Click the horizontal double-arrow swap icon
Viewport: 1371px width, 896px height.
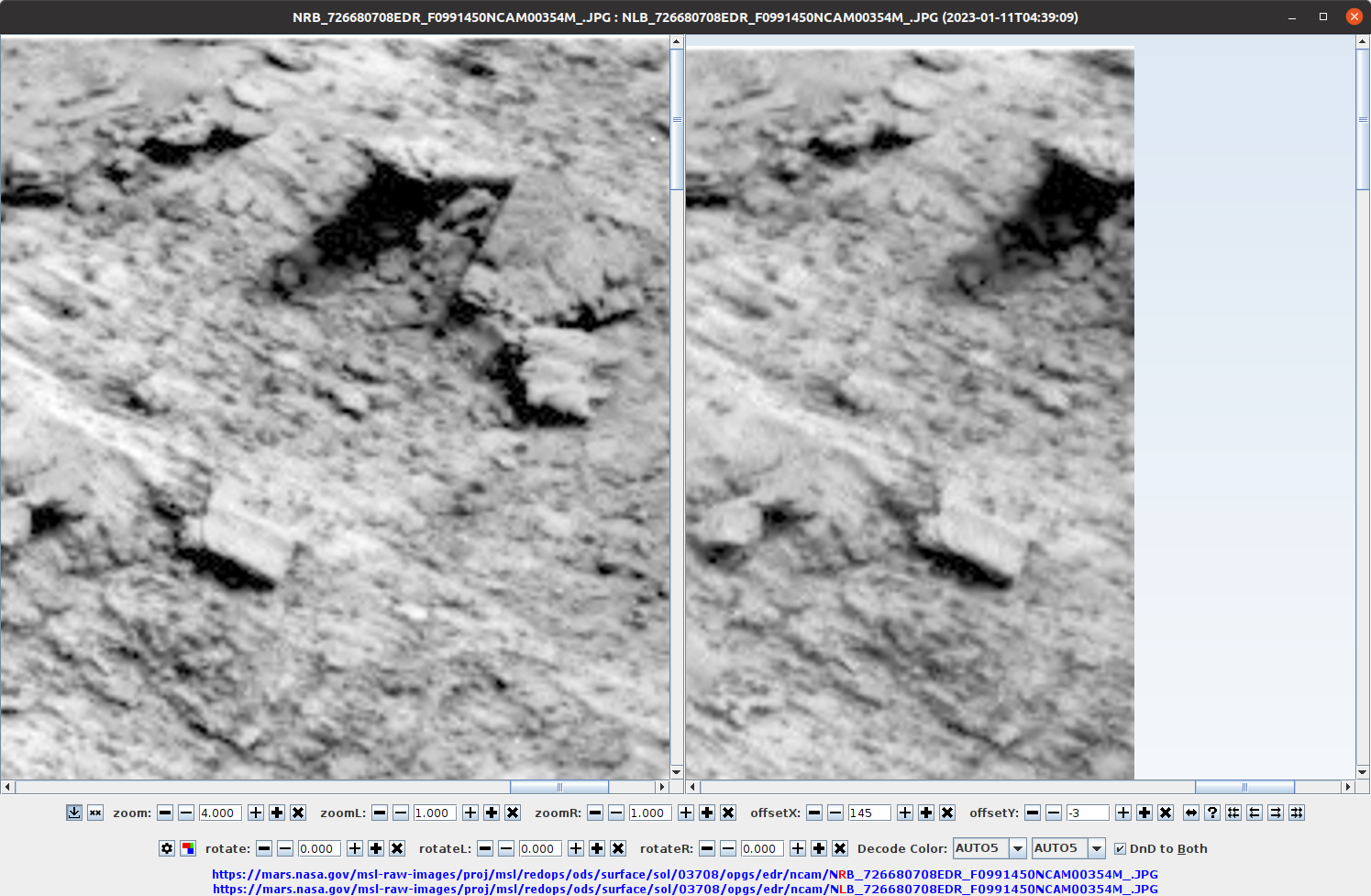[1191, 813]
